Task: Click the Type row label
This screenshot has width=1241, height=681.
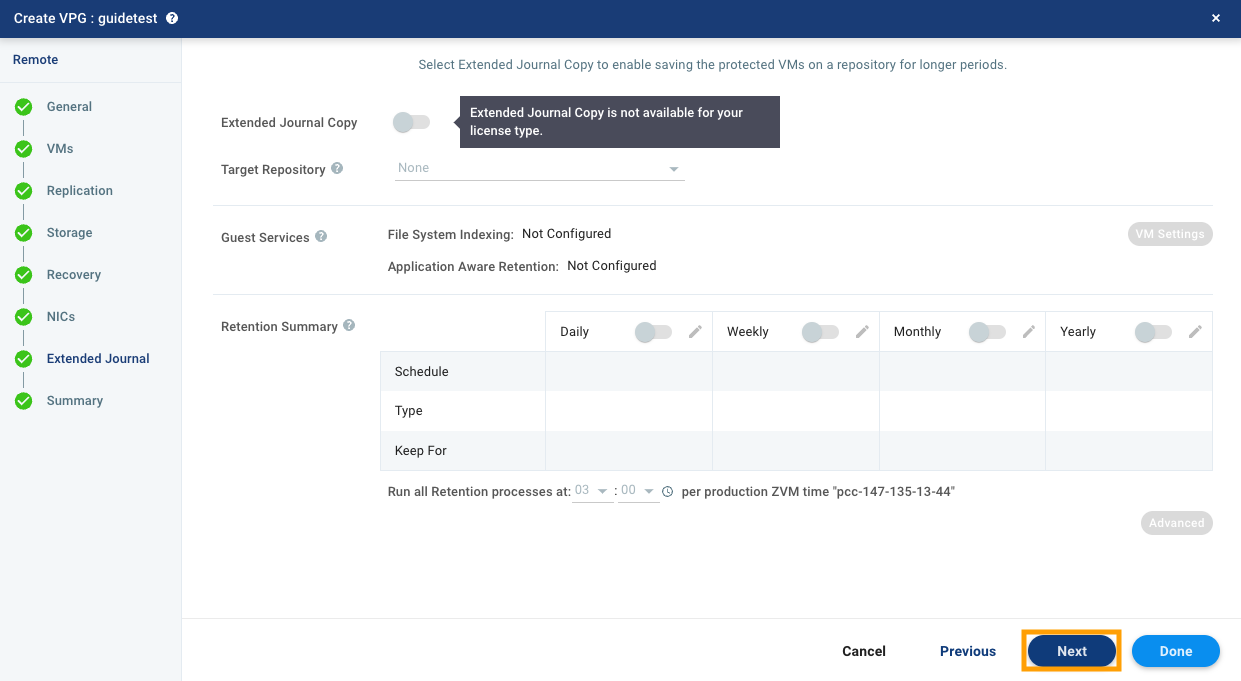Action: 409,411
